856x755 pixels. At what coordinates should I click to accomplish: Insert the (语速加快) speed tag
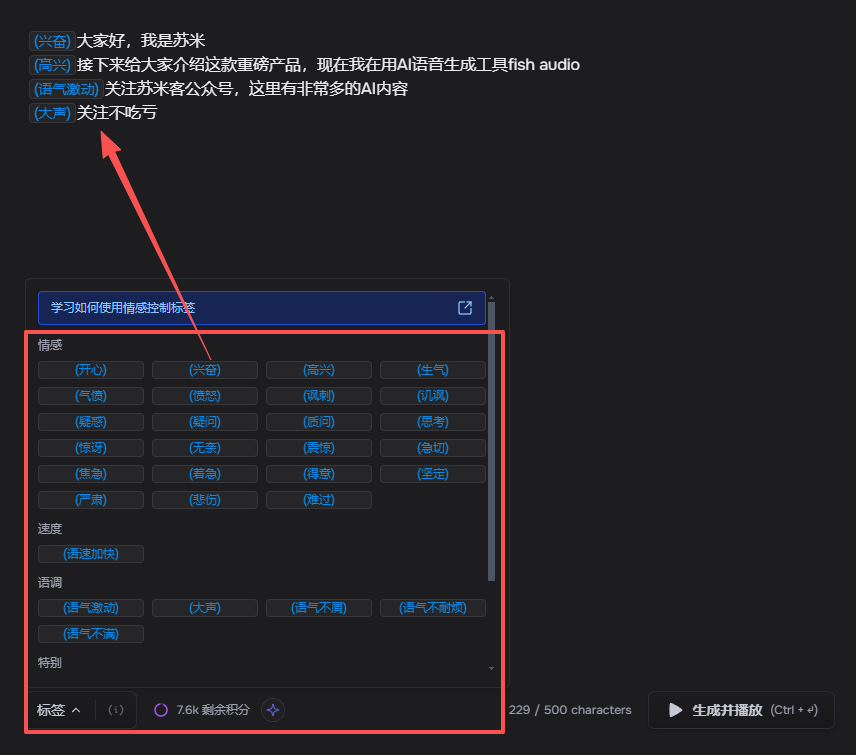(x=91, y=554)
